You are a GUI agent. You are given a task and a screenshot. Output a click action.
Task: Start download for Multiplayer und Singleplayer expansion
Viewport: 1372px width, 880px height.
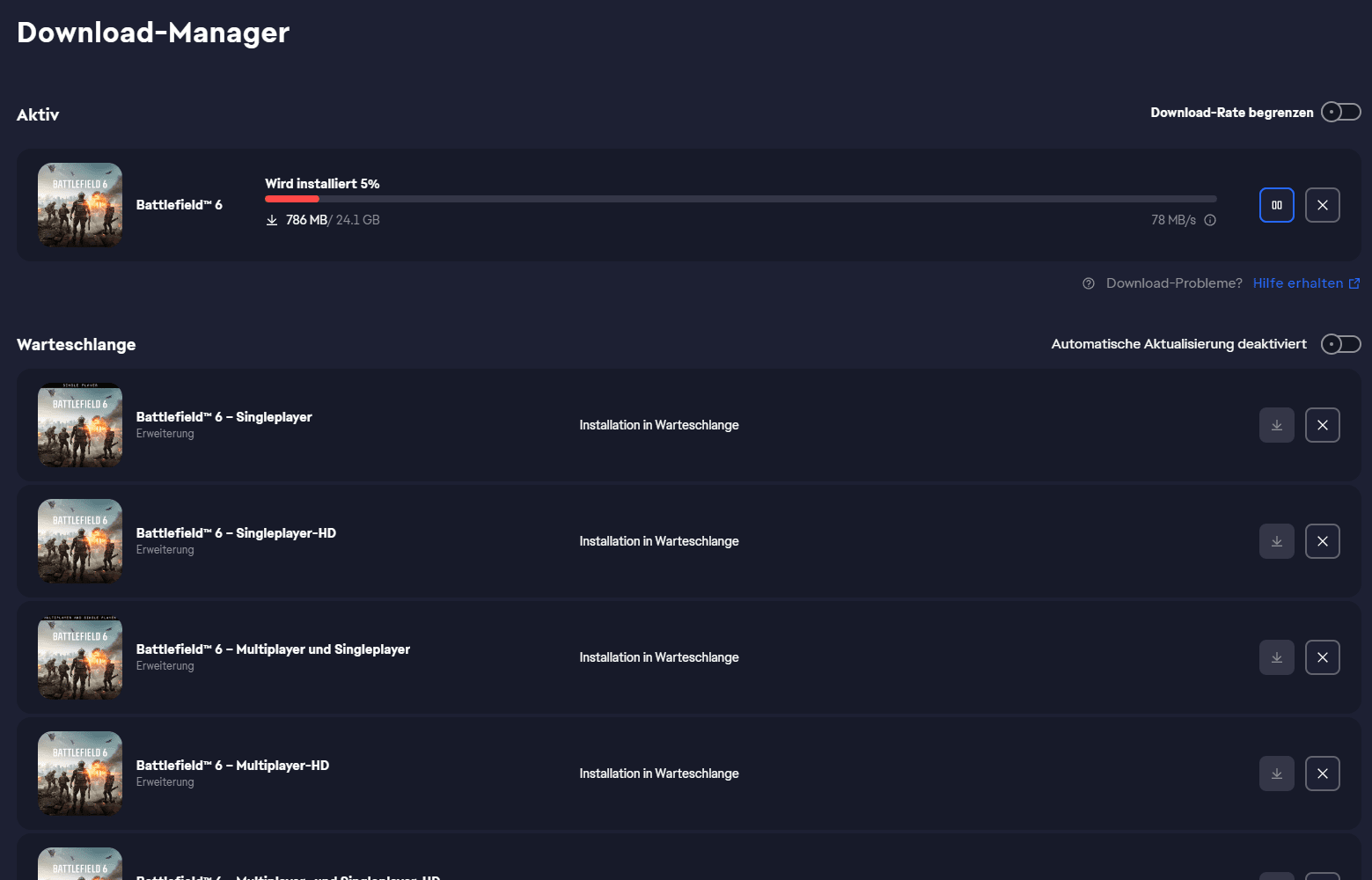(x=1276, y=657)
